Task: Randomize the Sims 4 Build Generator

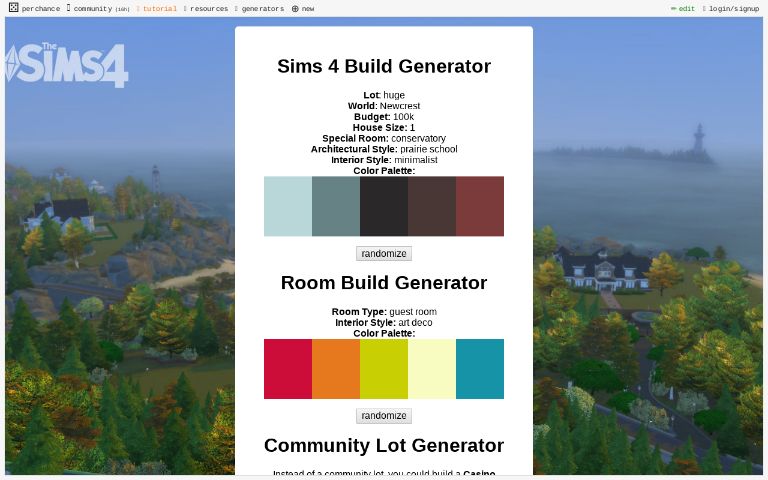Action: click(384, 253)
